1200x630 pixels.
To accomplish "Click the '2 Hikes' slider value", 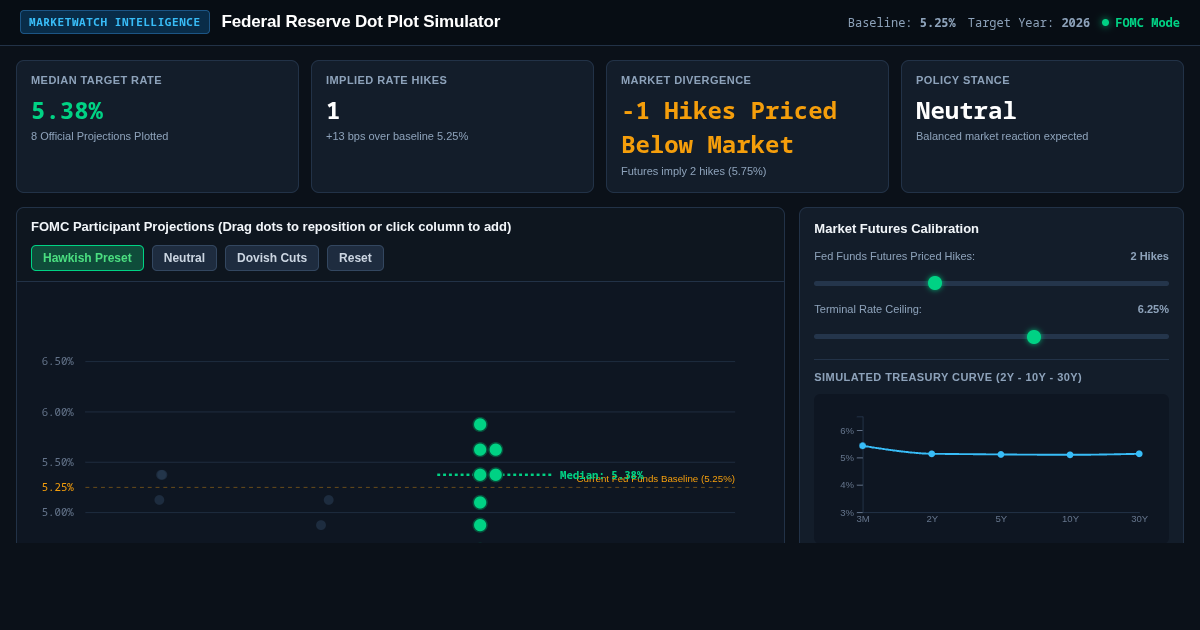I will [1149, 256].
